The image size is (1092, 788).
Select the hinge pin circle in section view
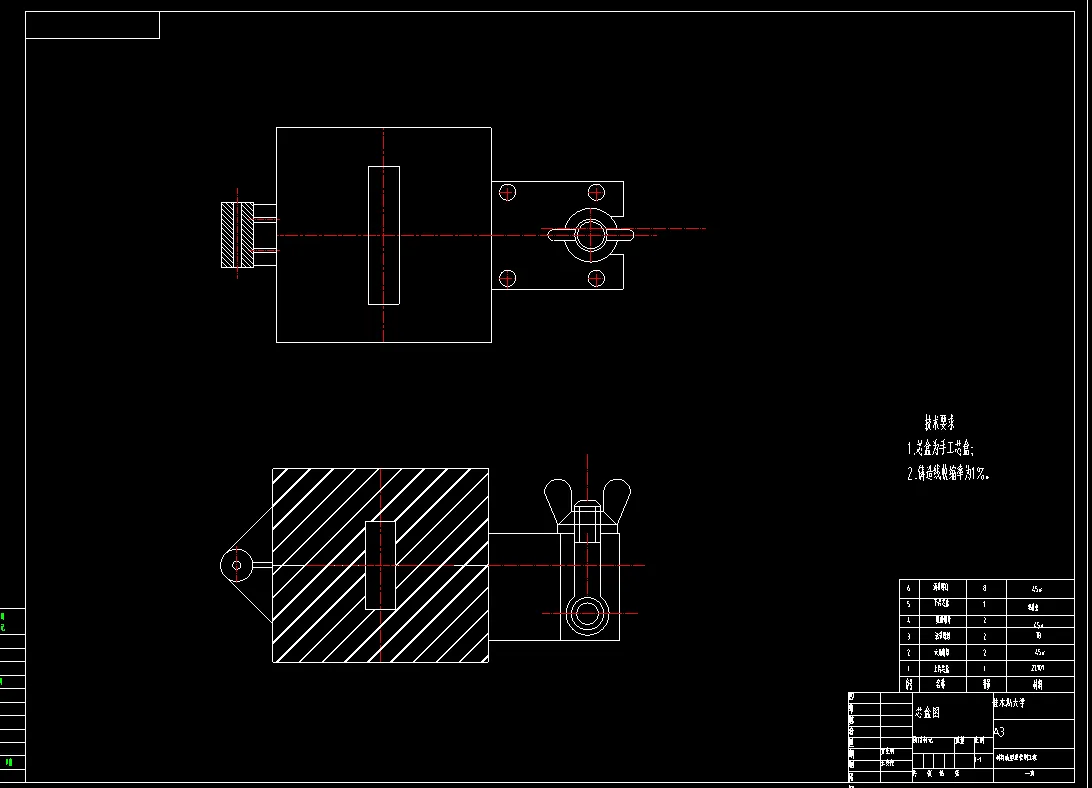point(236,565)
